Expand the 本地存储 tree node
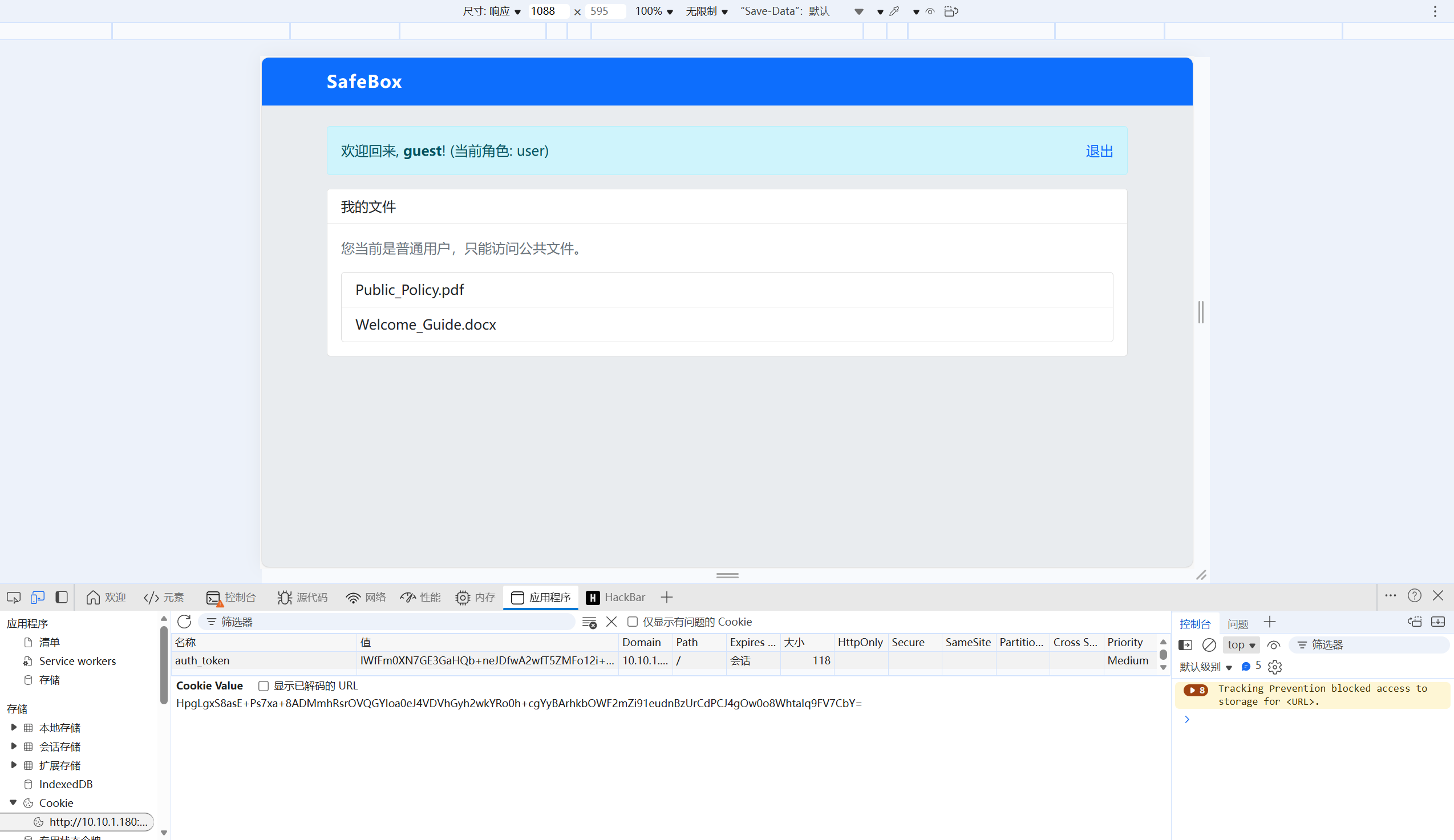 click(x=13, y=728)
